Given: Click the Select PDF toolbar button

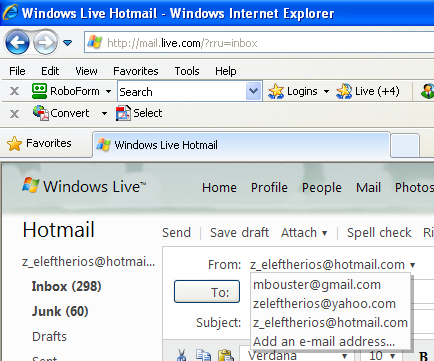Looking at the screenshot, I should point(139,113).
